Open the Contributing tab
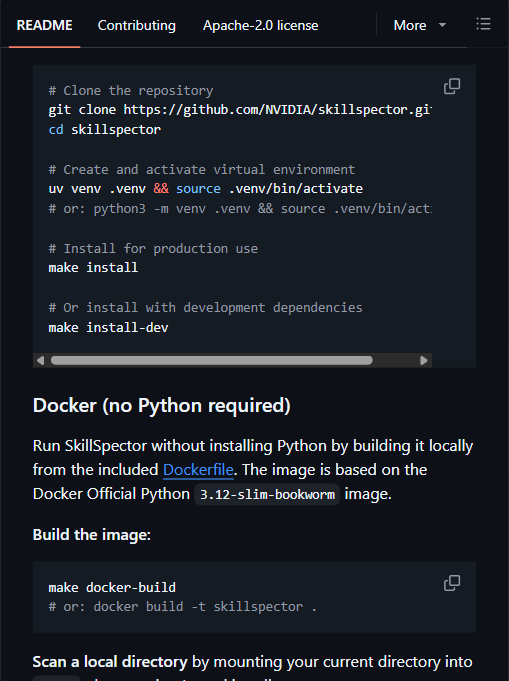Screen dimensions: 509x681 click(136, 25)
